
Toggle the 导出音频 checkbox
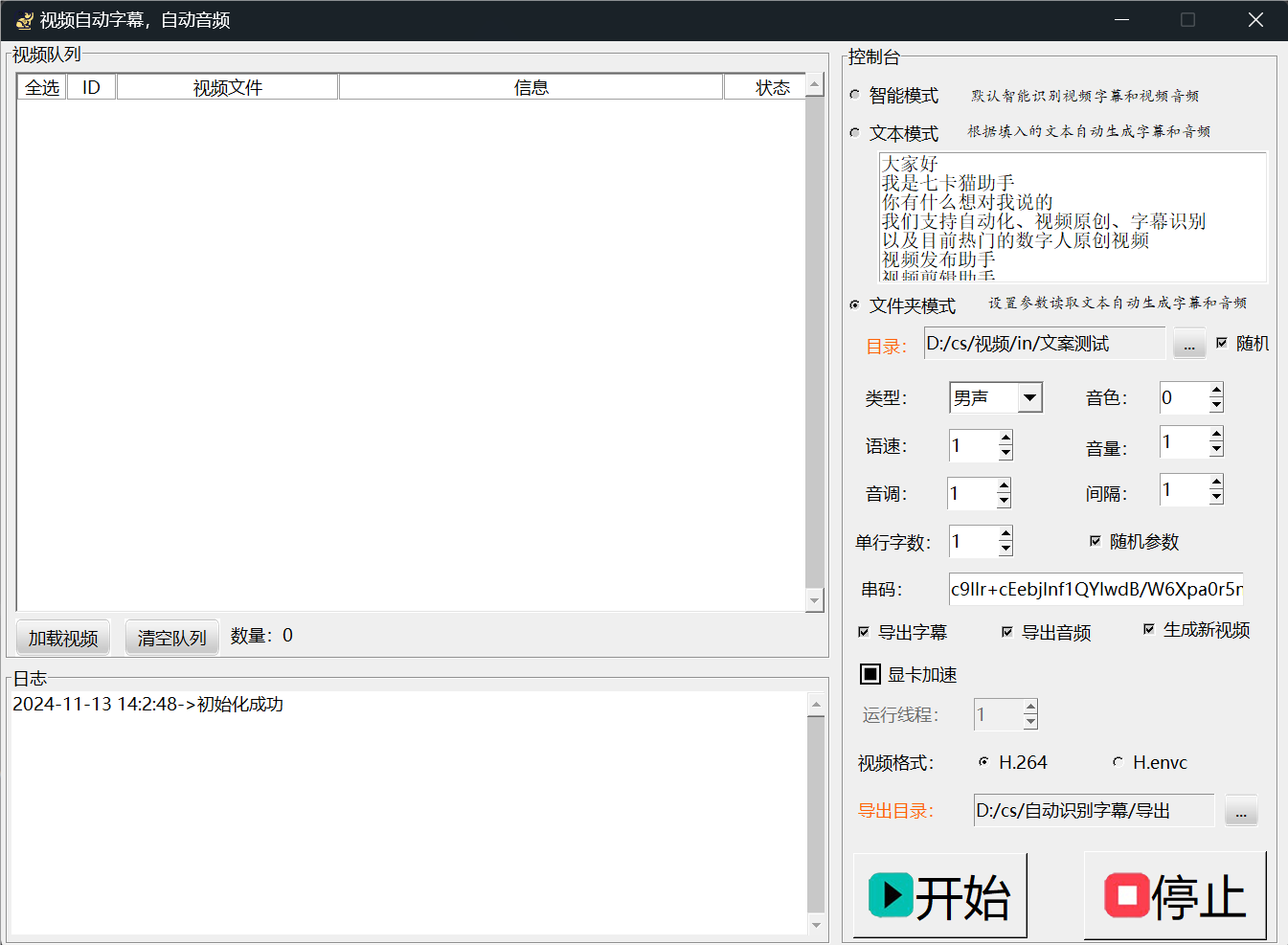point(1007,632)
